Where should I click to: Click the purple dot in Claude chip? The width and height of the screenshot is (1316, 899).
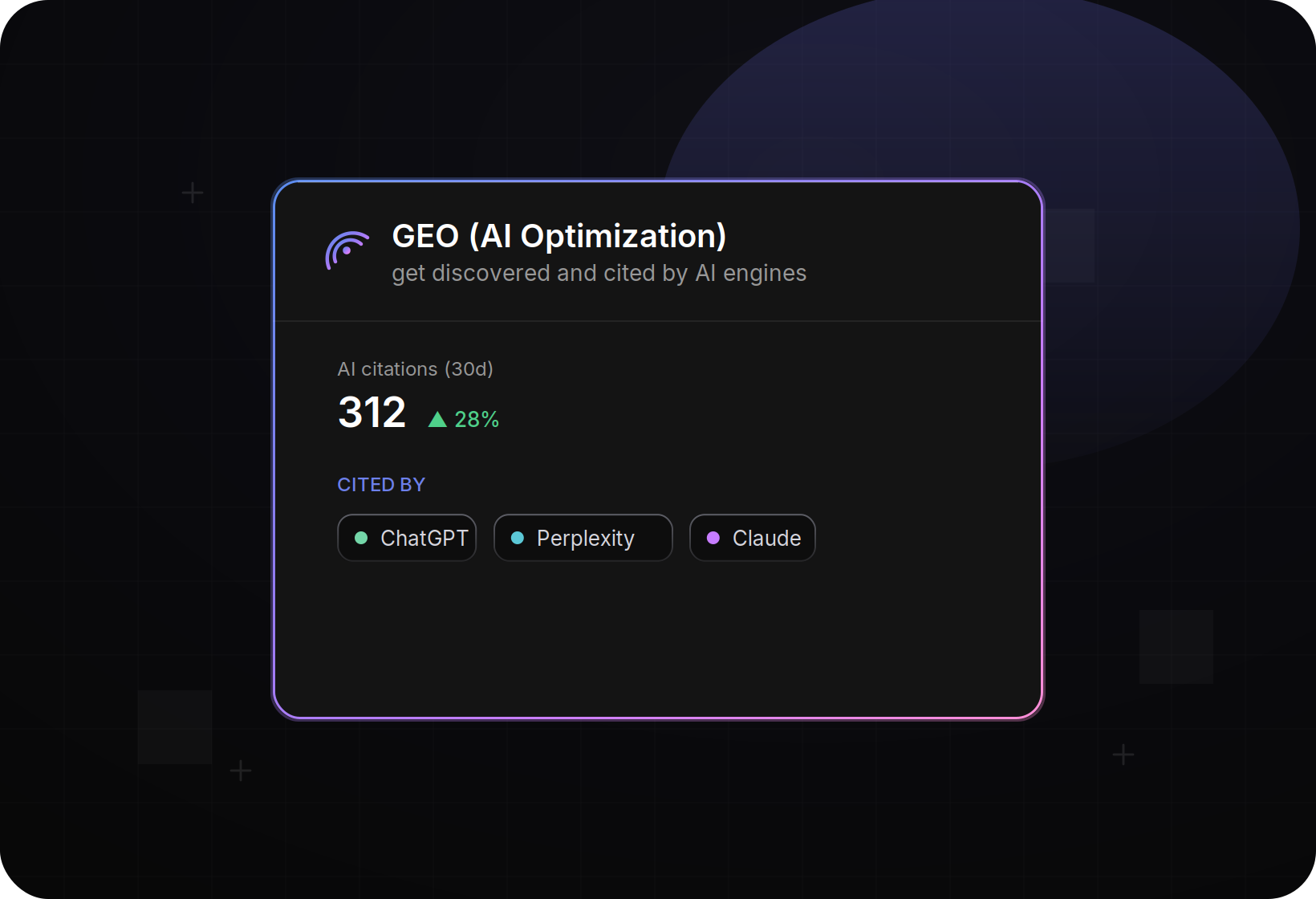tap(713, 538)
